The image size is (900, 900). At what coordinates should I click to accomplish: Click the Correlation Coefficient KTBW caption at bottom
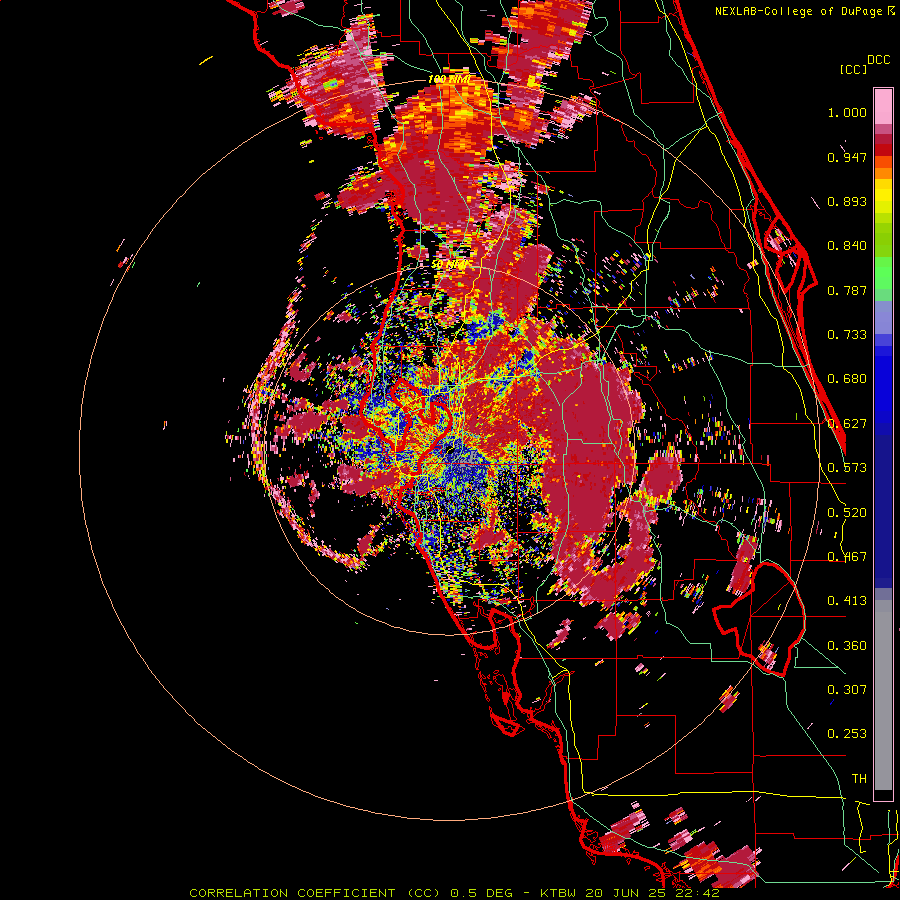(454, 893)
